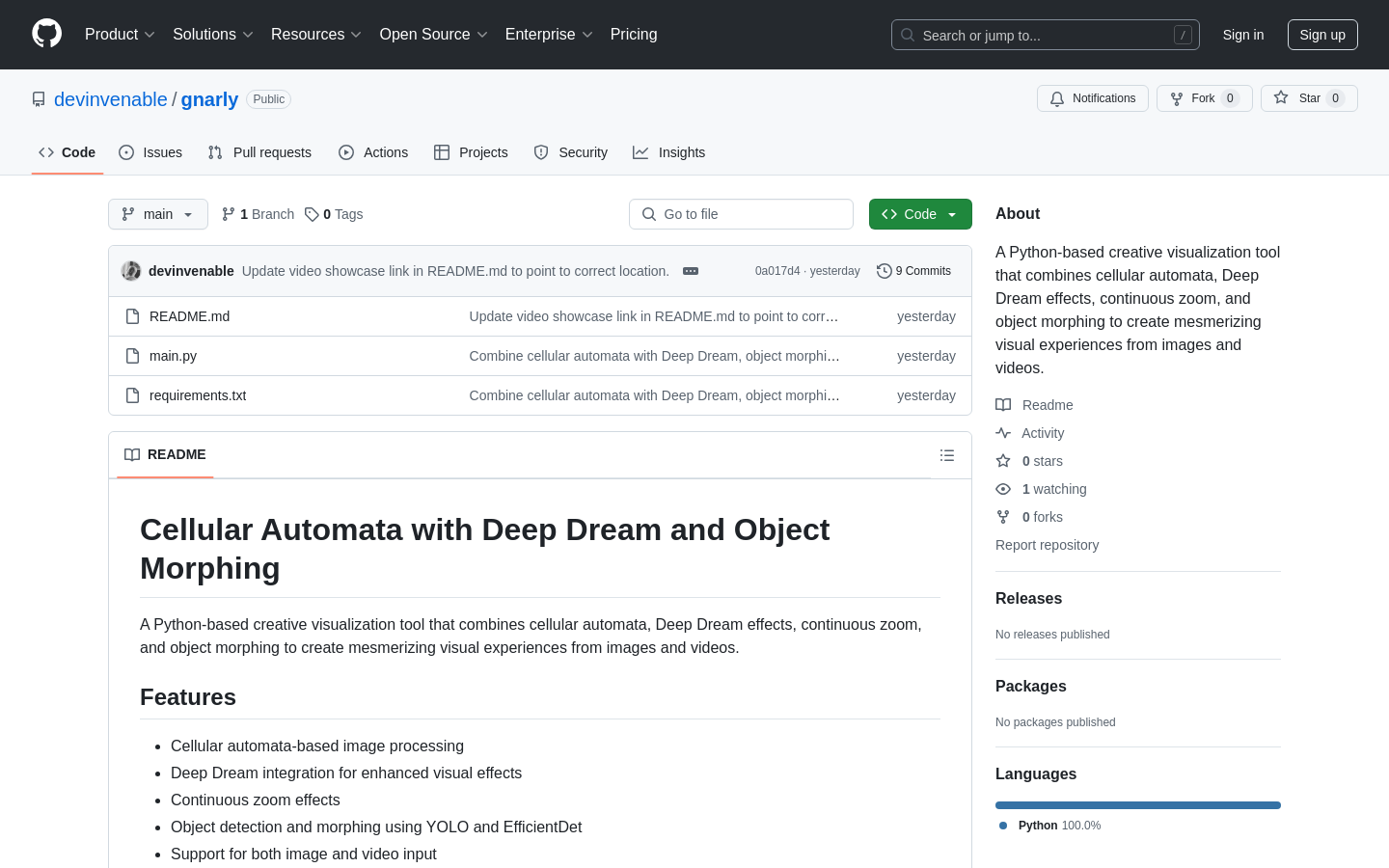Go to the Pricing page
This screenshot has height=868, width=1389.
point(634,35)
